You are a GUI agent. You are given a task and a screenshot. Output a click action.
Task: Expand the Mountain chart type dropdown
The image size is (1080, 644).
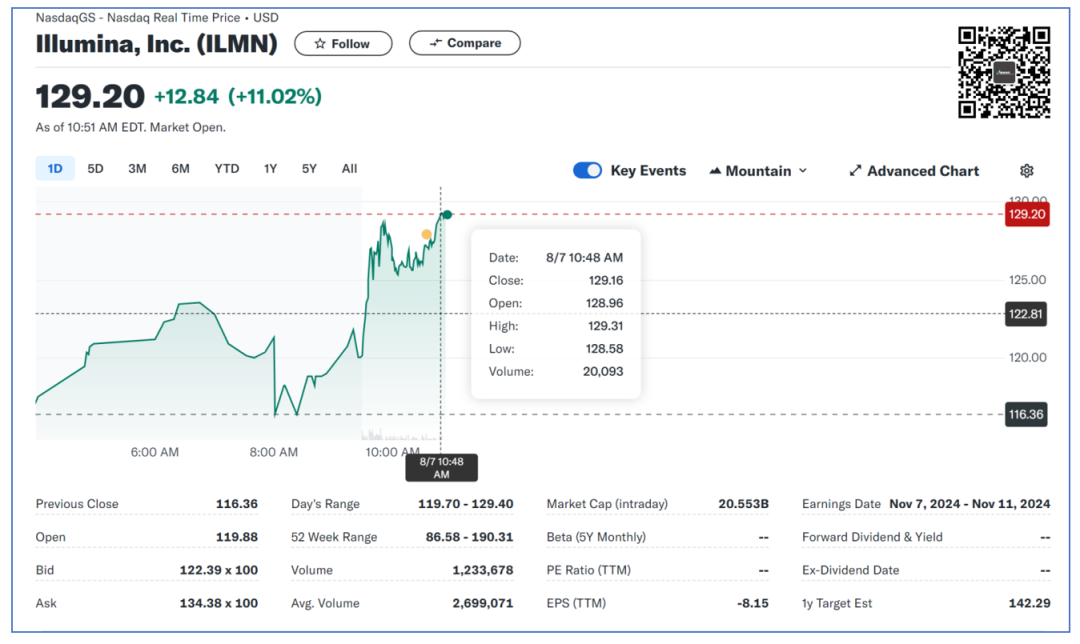pyautogui.click(x=757, y=171)
